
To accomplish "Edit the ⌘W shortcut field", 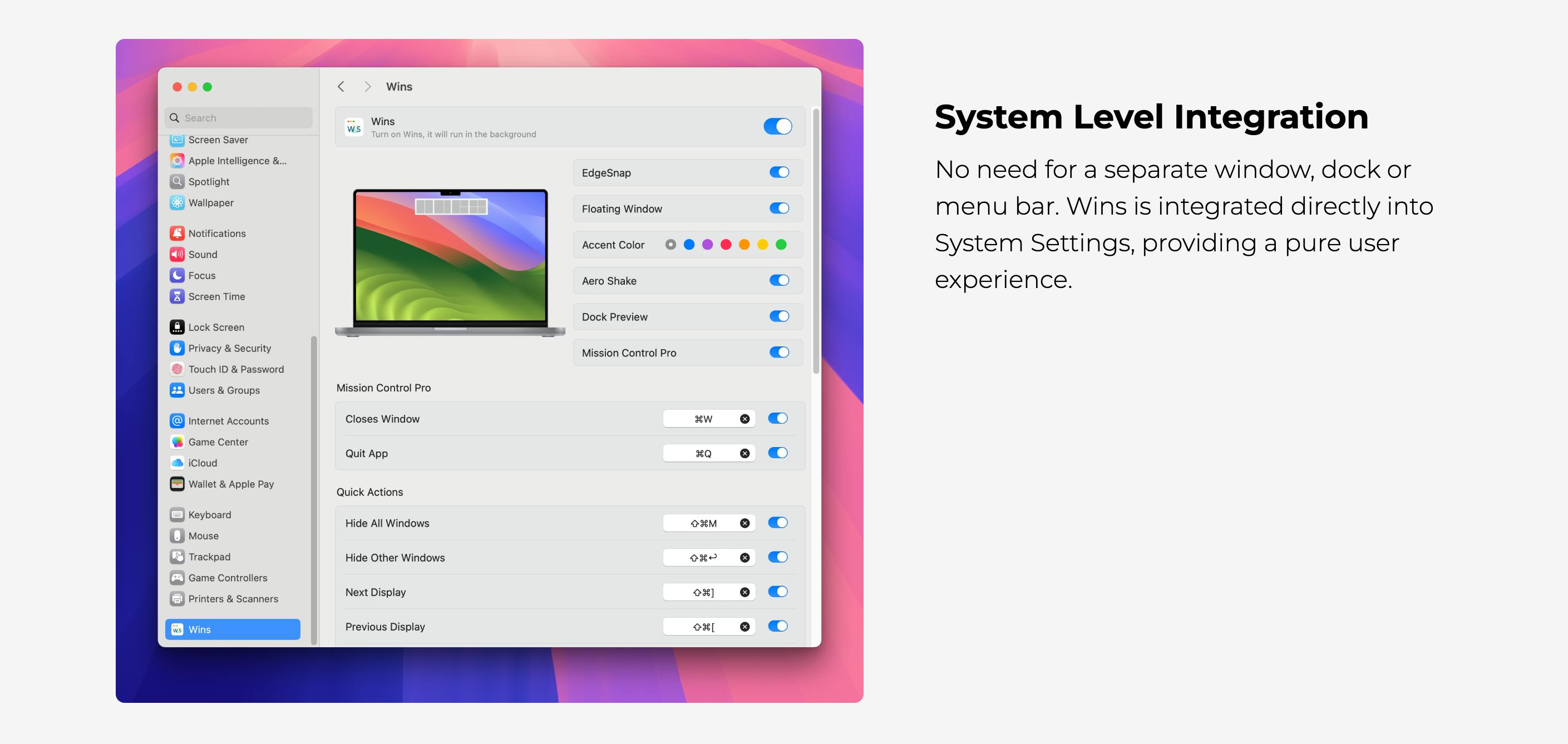I will click(x=709, y=419).
